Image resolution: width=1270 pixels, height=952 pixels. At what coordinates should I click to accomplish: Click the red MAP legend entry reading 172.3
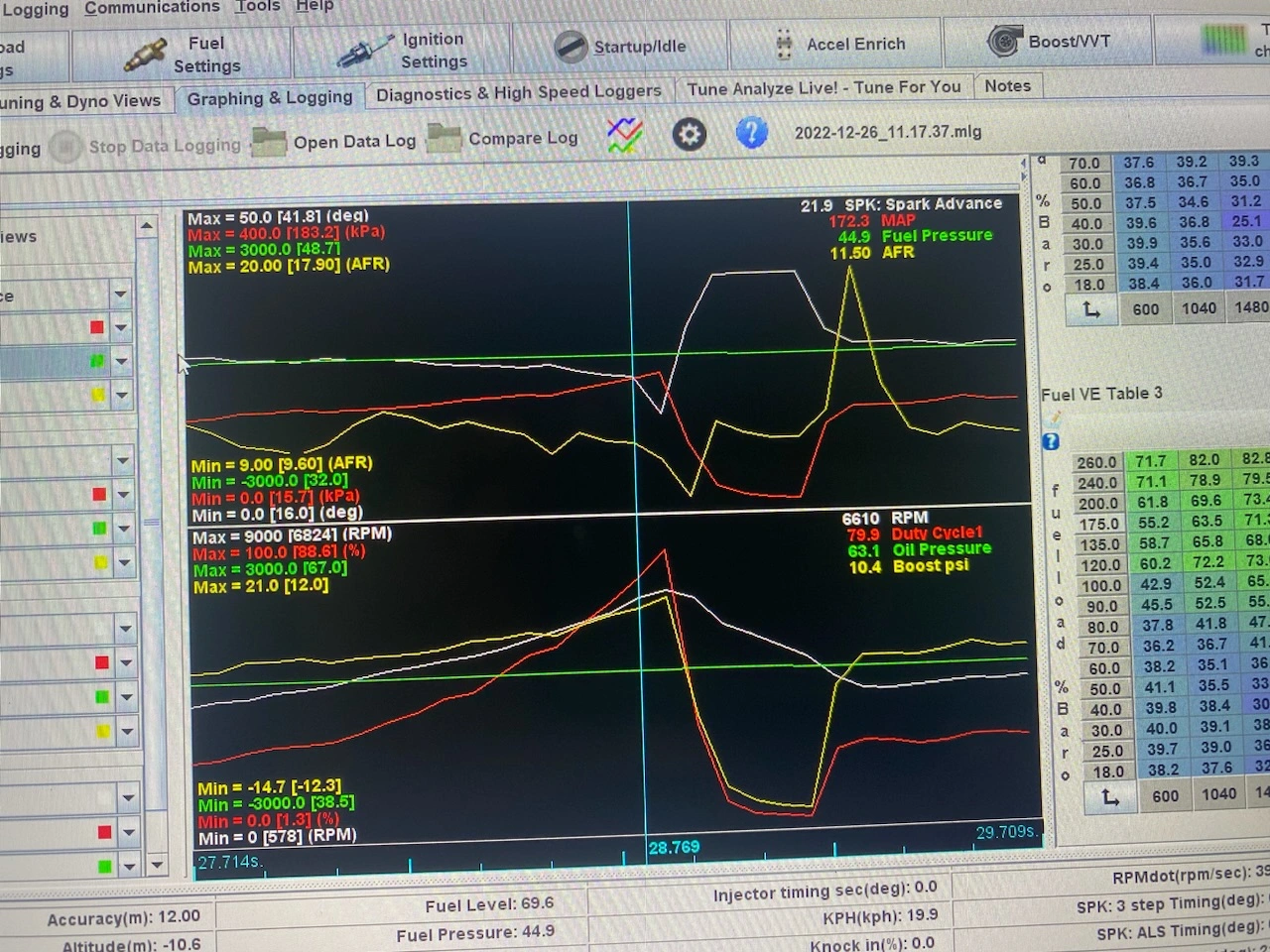872,220
